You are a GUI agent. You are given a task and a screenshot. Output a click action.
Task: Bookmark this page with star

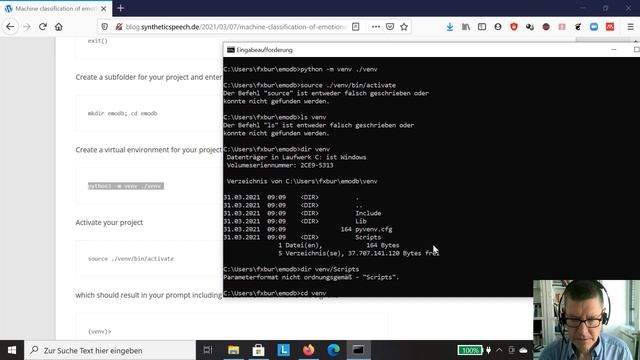(x=404, y=27)
